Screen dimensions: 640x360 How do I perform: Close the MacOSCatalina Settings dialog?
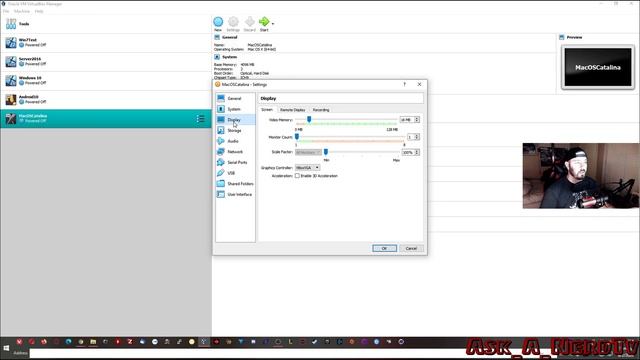coord(419,84)
